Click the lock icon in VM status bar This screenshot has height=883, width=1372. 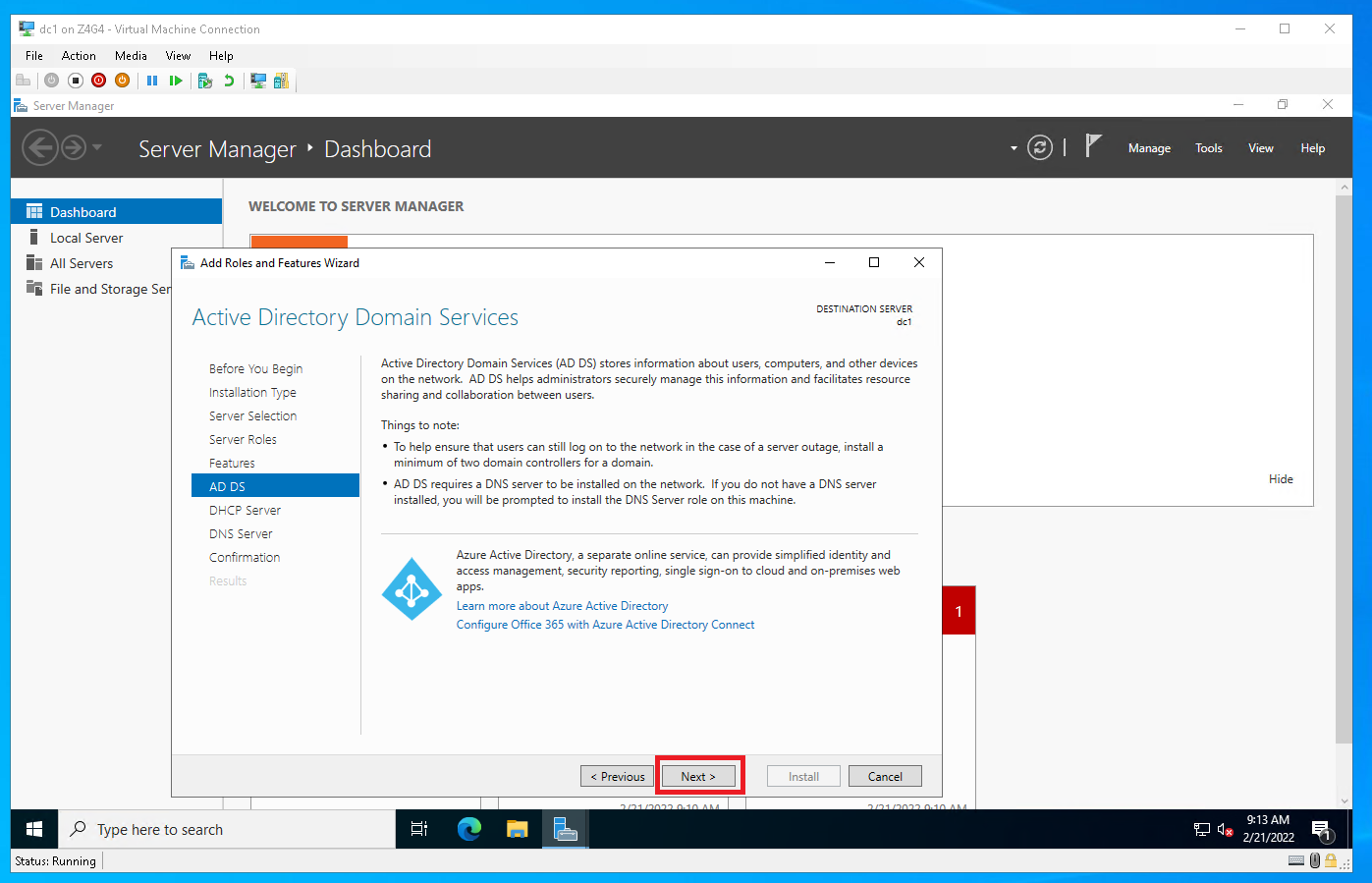point(1331,860)
